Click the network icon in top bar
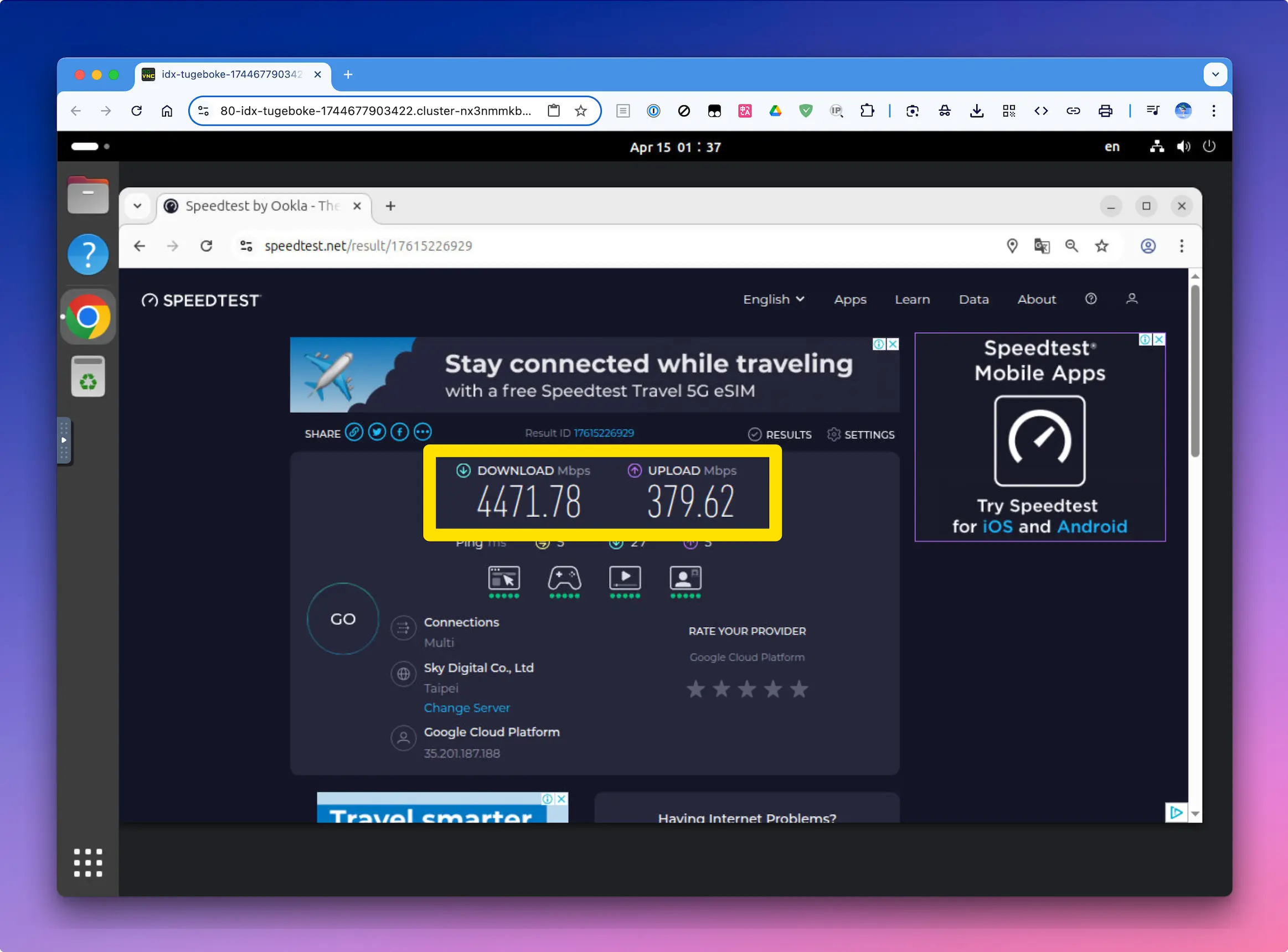The image size is (1288, 952). click(x=1157, y=146)
